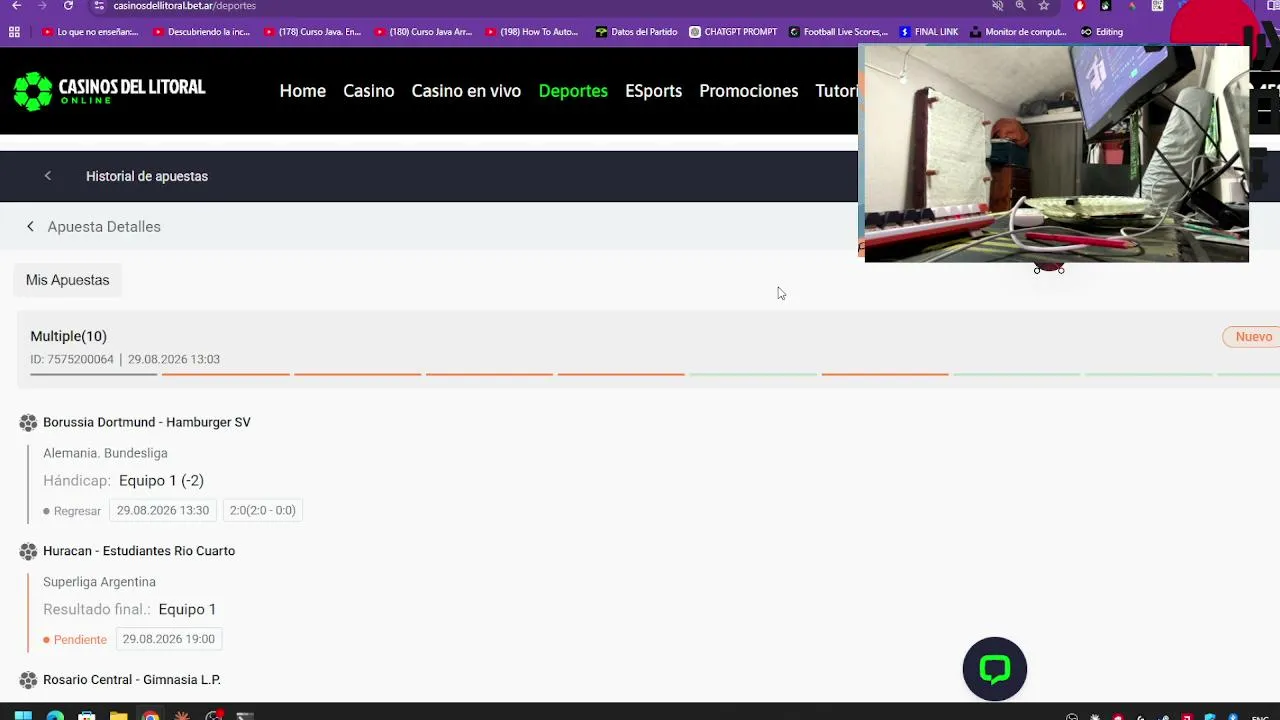Screen dimensions: 1280x720
Task: Open Microsoft Edge from the taskbar
Action: pos(55,716)
